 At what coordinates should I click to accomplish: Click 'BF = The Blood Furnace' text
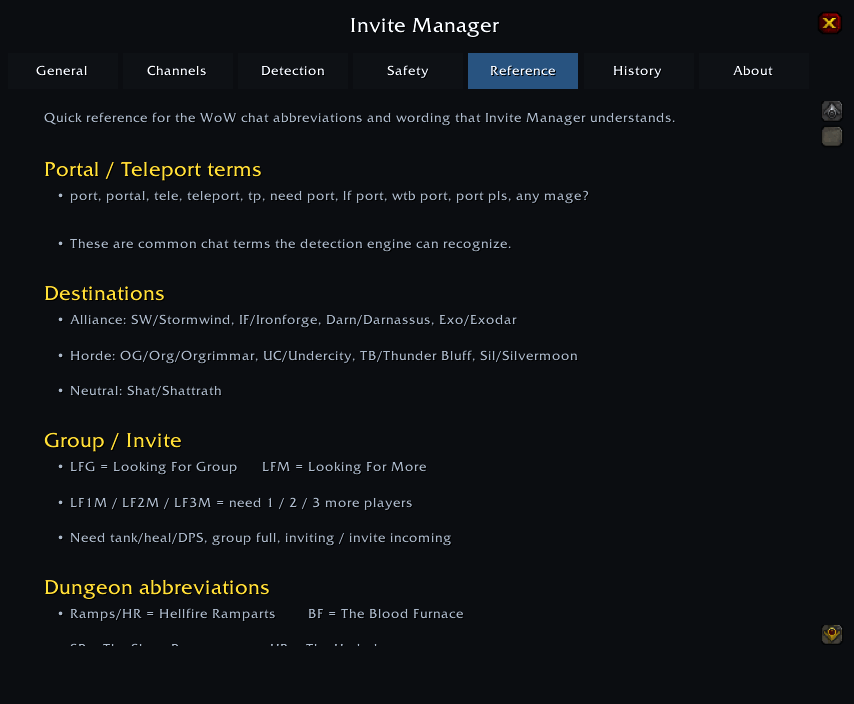pos(386,614)
